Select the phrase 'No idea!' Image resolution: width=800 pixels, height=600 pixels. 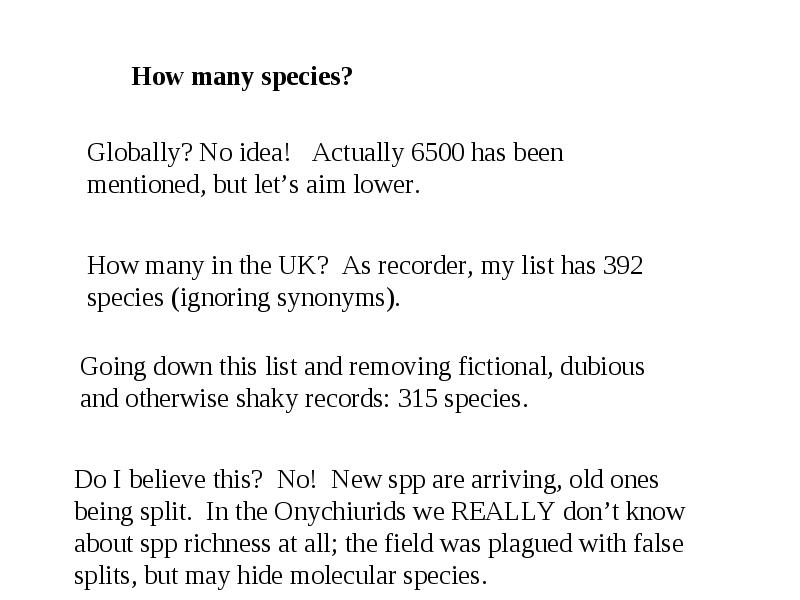244,152
